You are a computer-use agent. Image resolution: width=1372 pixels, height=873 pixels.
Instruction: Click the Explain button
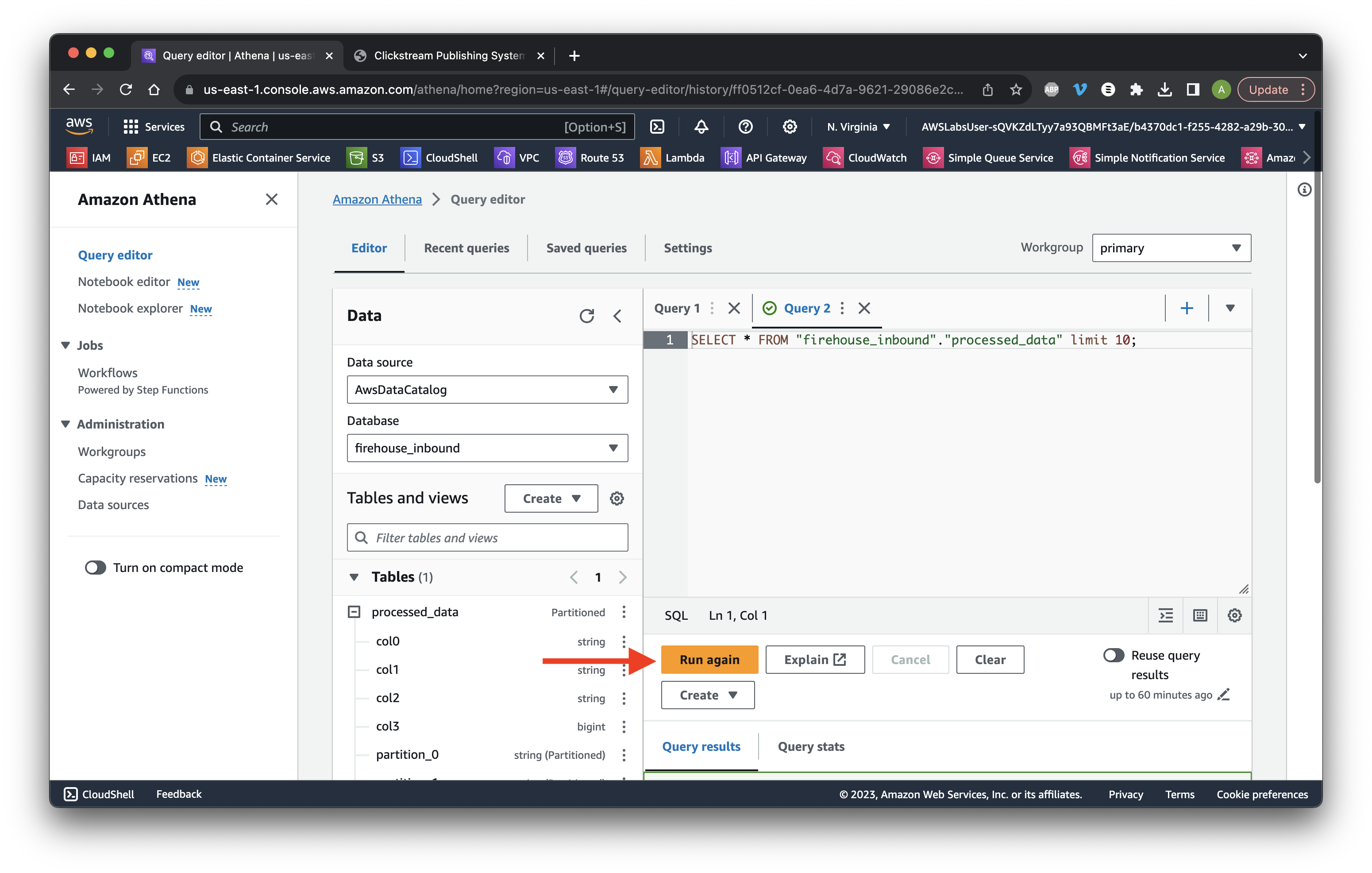coord(815,659)
